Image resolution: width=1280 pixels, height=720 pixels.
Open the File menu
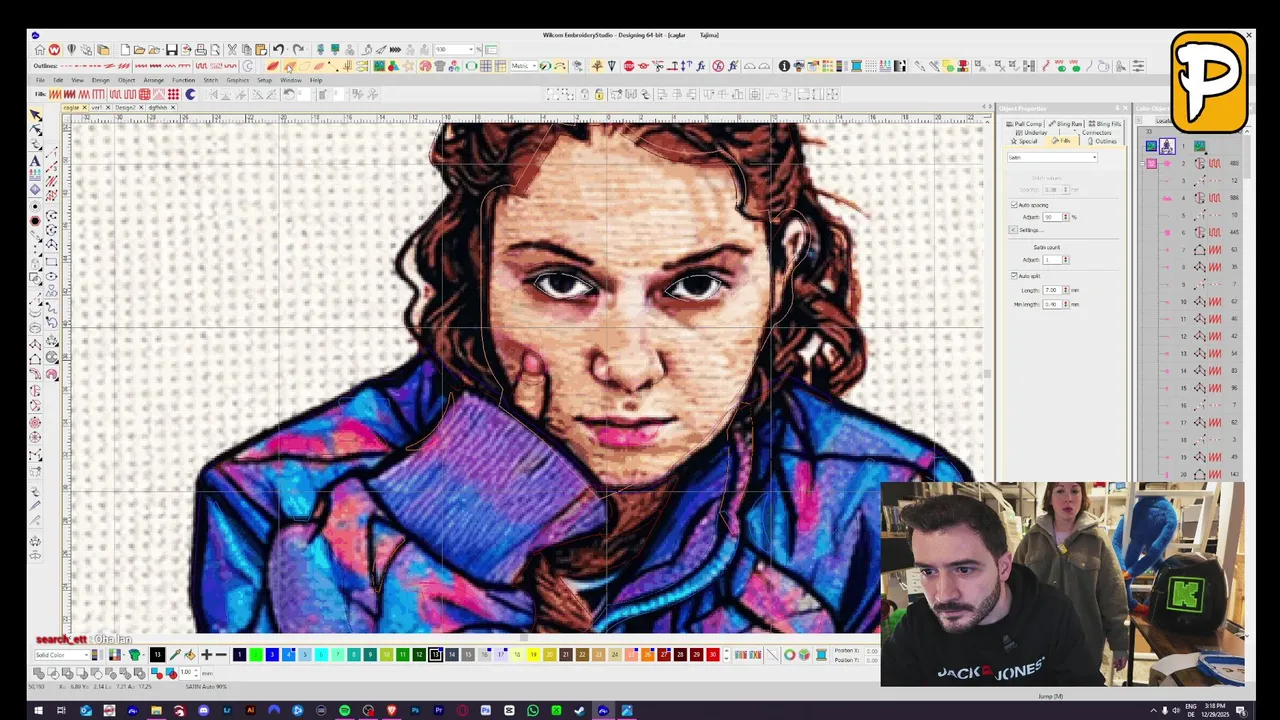(x=40, y=80)
